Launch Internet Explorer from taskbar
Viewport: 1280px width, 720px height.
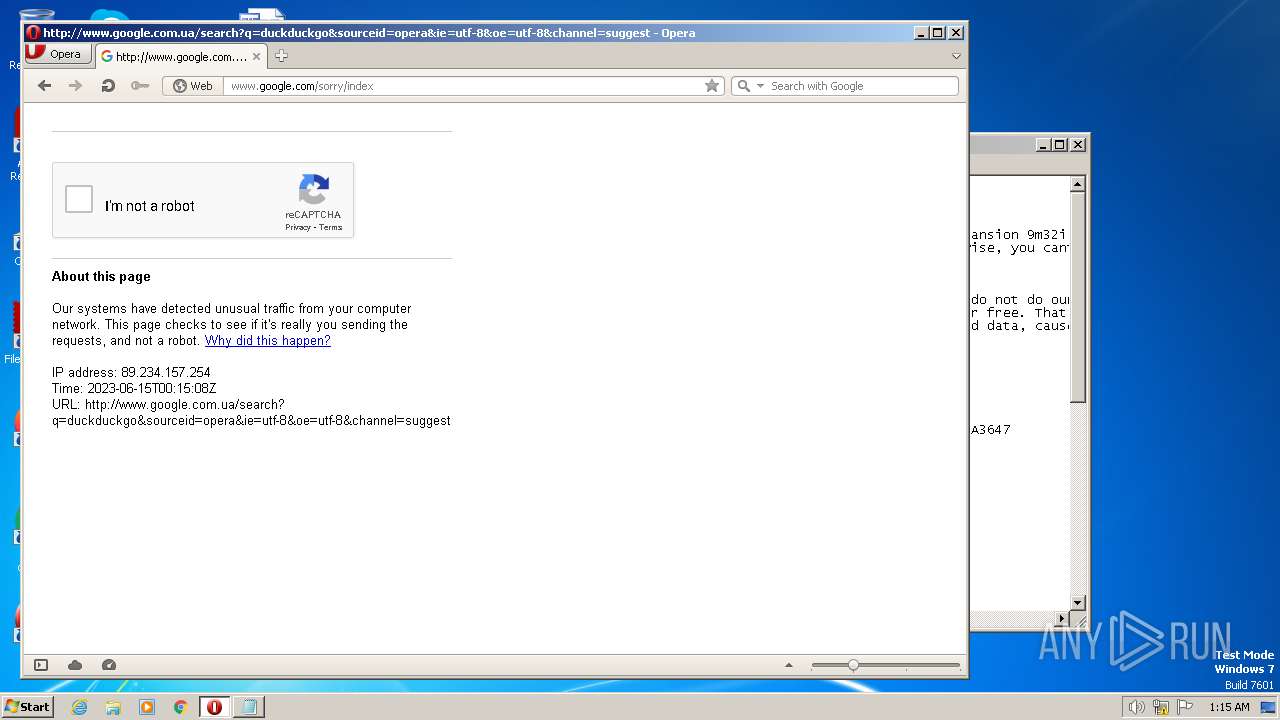point(80,707)
